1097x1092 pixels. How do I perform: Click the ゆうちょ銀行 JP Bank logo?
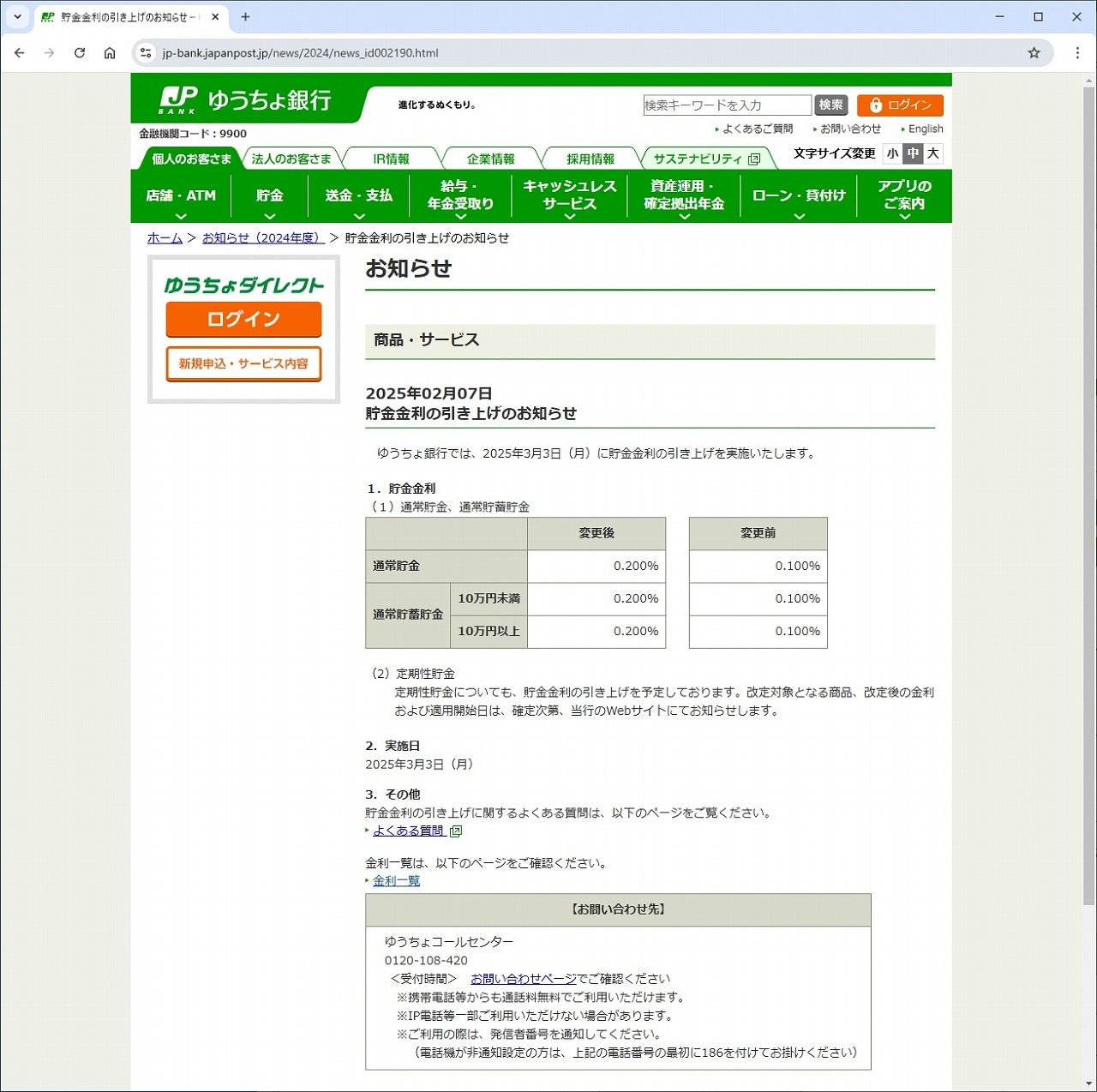point(245,99)
